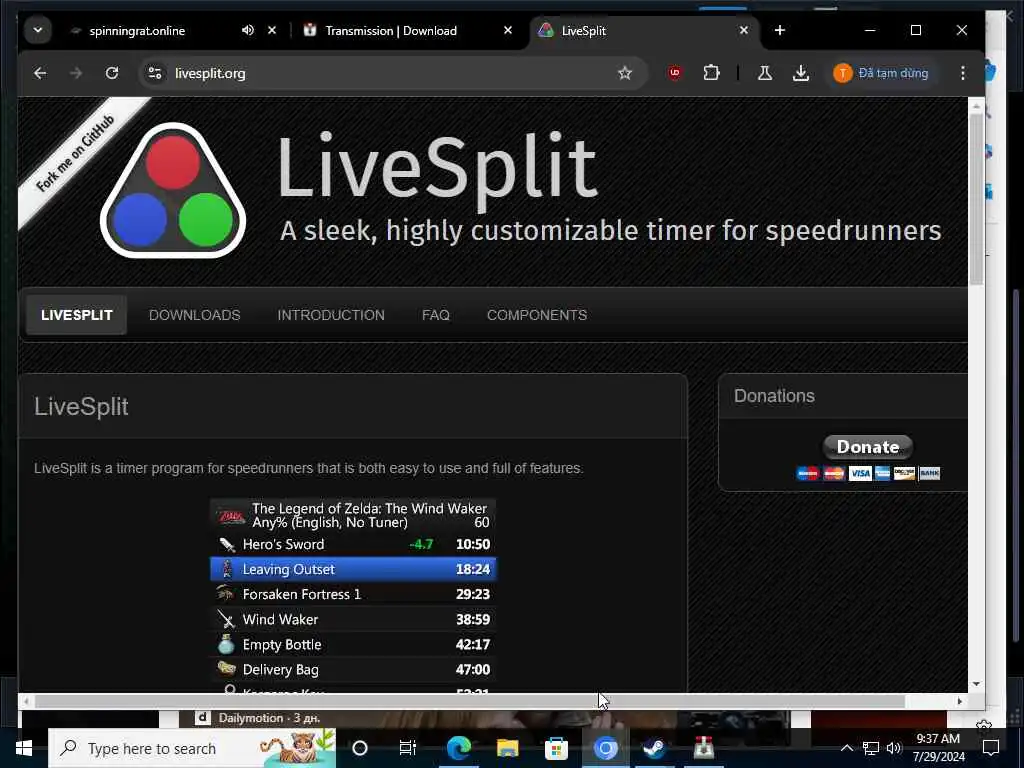Screen dimensions: 1024x768
Task: Open Cortana circle icon on taskbar
Action: coord(360,748)
